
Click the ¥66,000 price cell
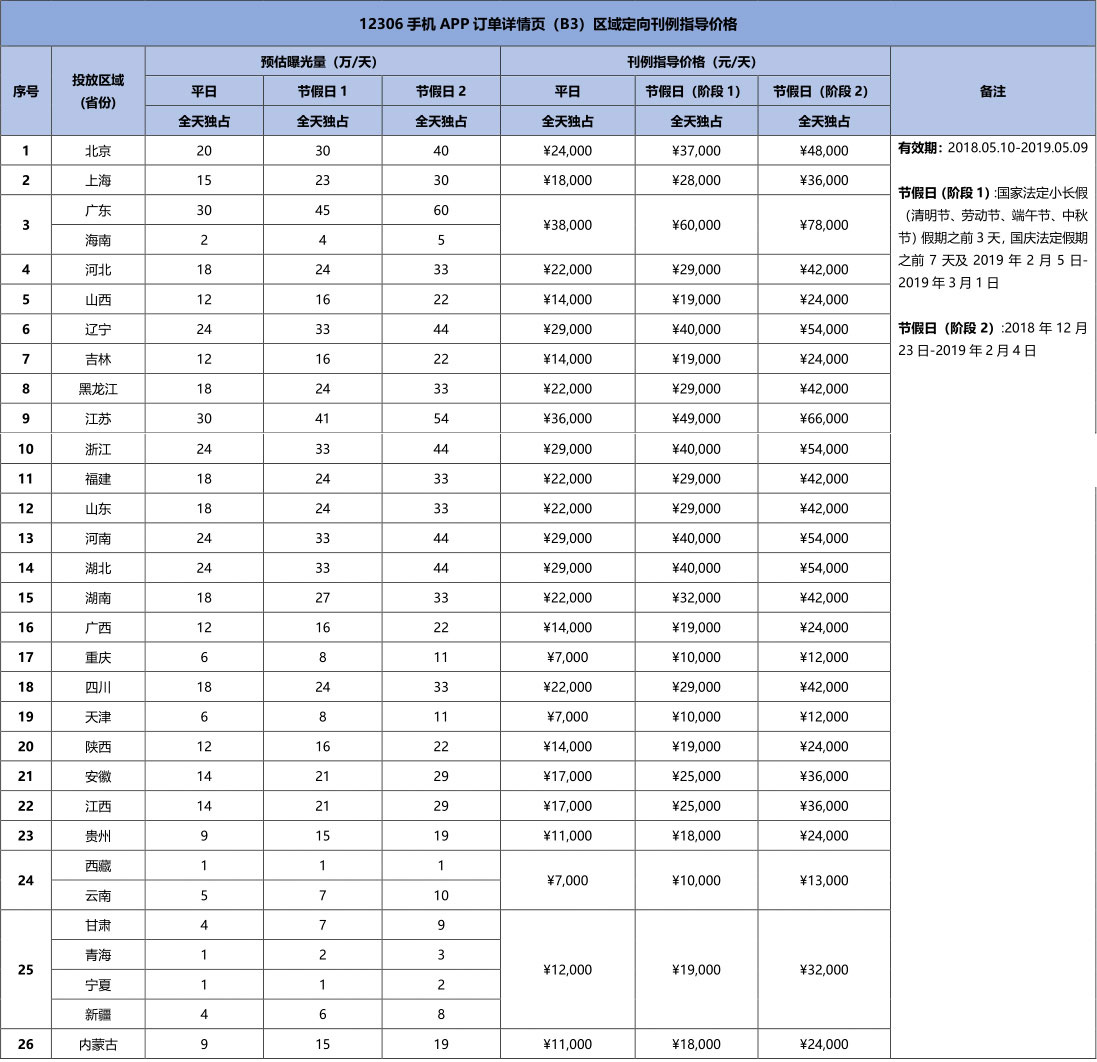pyautogui.click(x=824, y=418)
